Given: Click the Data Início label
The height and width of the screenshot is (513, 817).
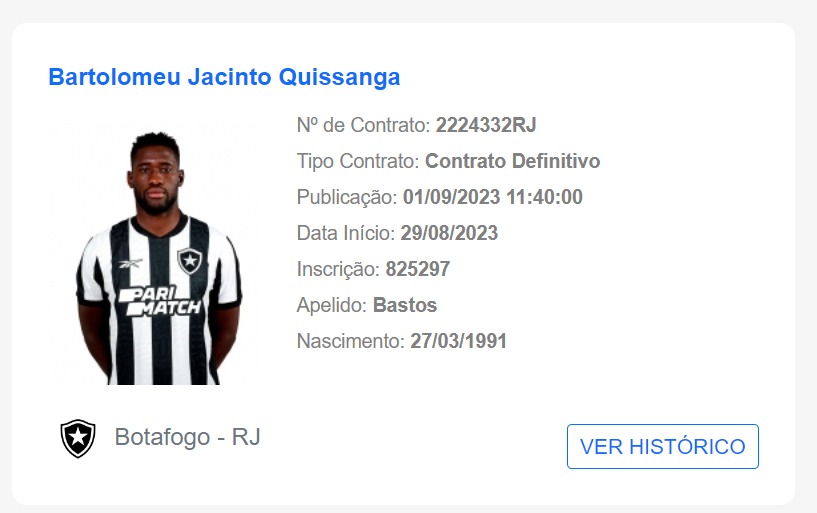Looking at the screenshot, I should tap(346, 233).
